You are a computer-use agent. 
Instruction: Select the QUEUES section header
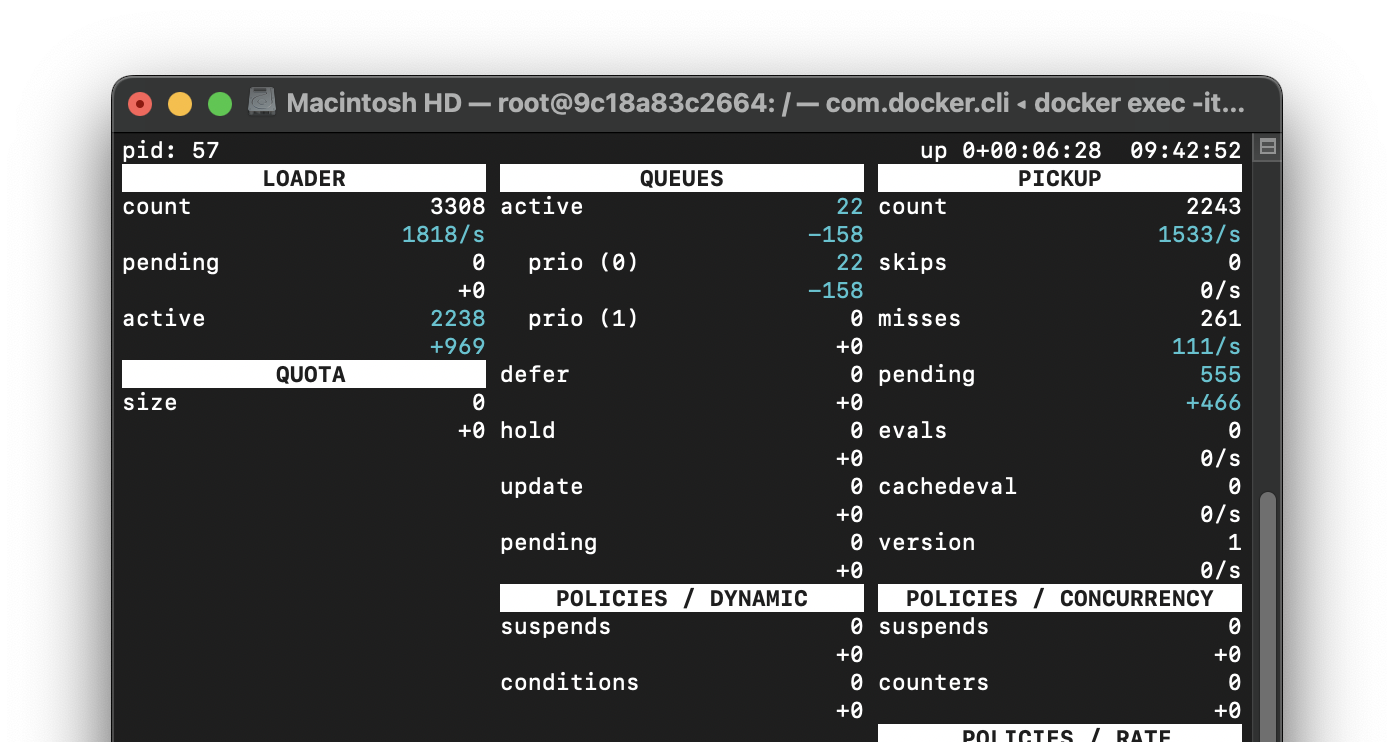[x=681, y=179]
